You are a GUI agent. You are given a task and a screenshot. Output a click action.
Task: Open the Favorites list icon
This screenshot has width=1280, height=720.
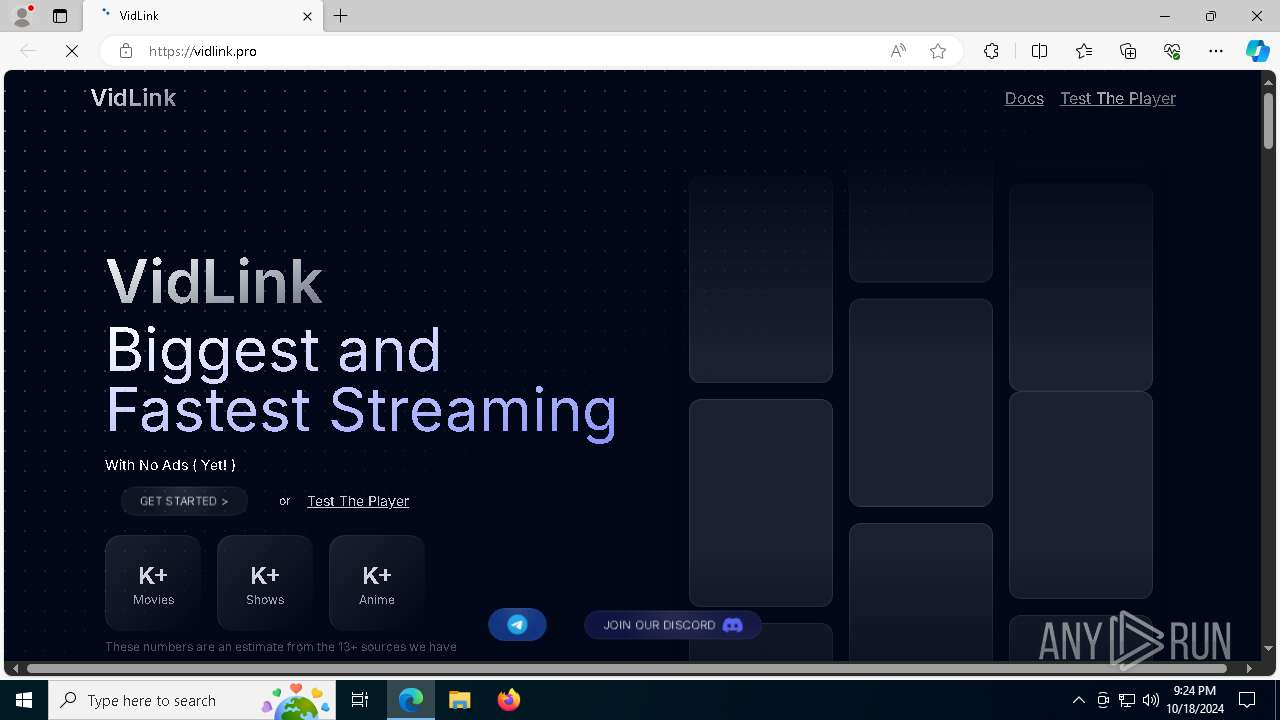click(1084, 51)
